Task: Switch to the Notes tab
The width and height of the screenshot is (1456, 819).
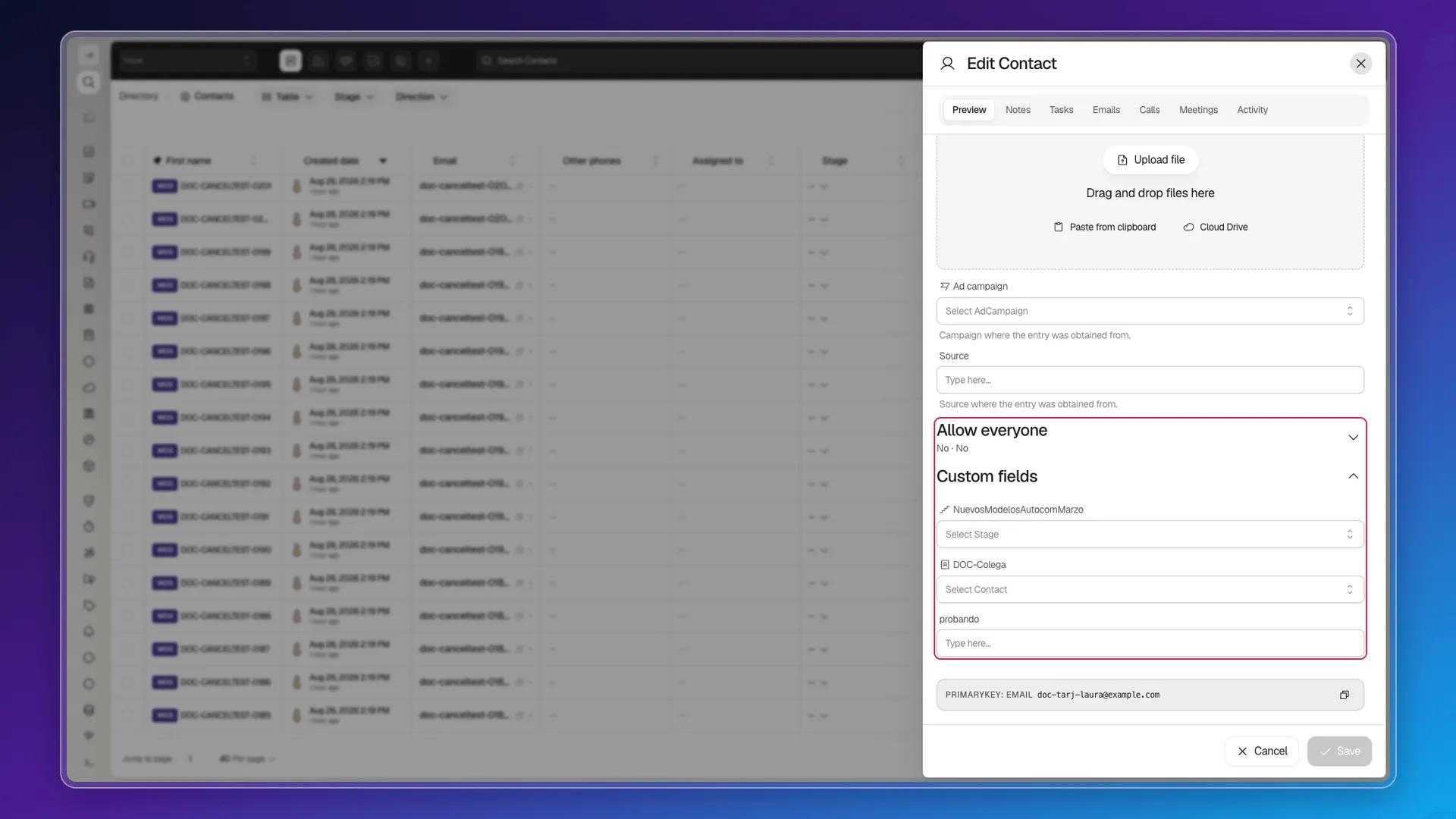Action: tap(1018, 110)
